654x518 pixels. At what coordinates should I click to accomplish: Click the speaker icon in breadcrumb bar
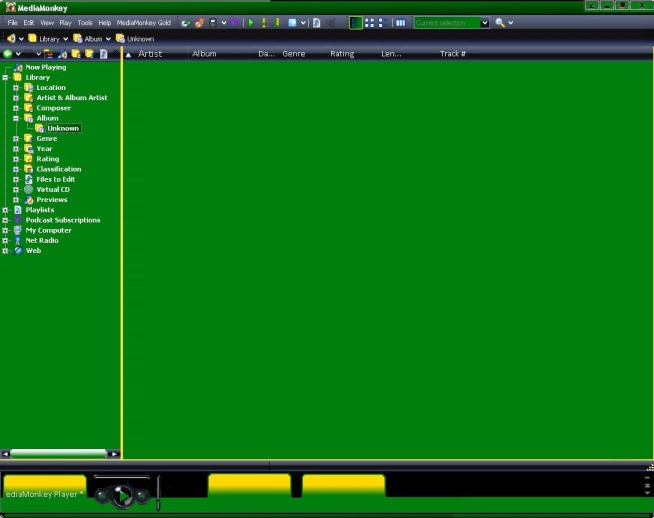pos(11,38)
